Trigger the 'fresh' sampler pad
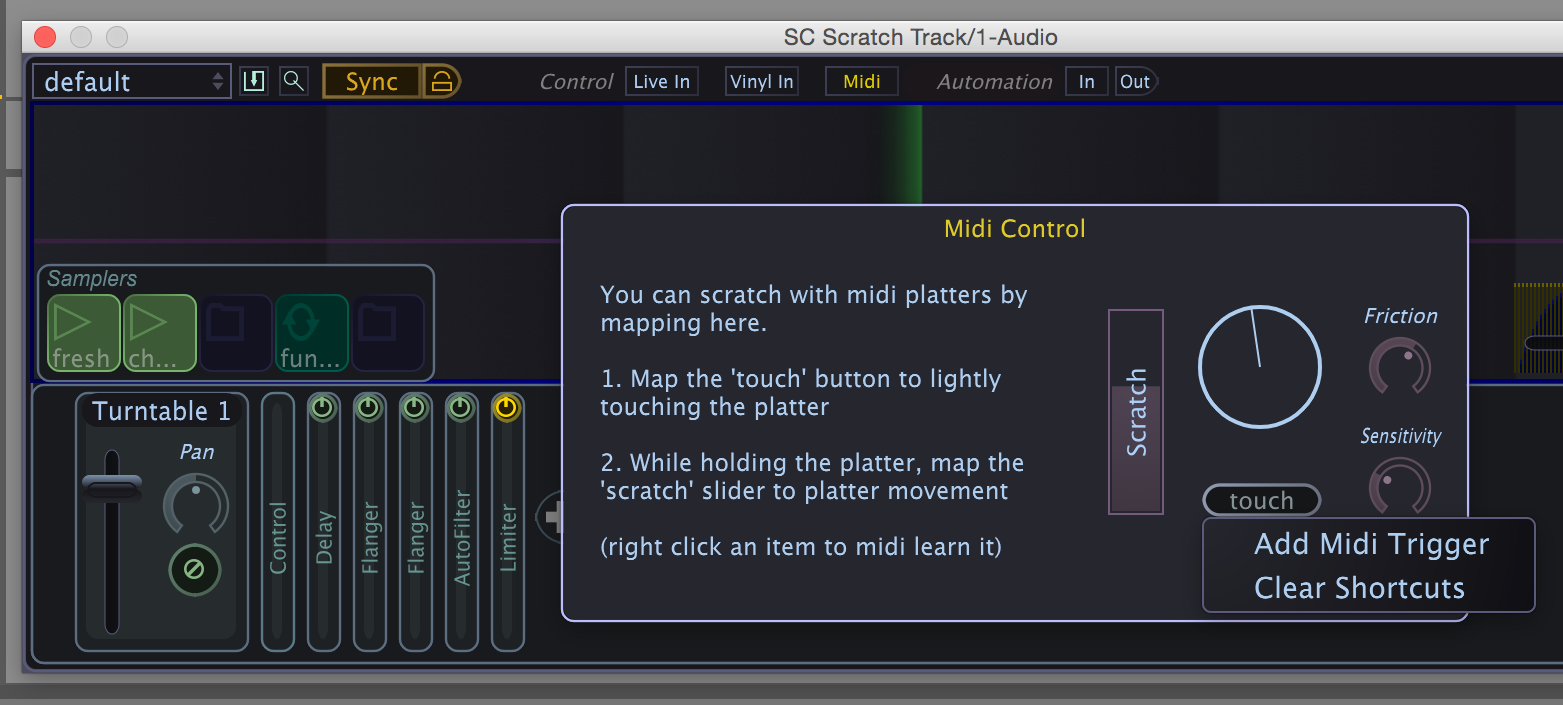 click(x=84, y=335)
